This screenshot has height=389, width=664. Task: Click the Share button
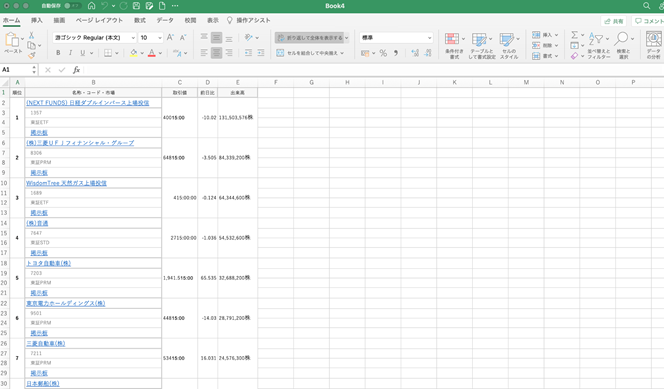coord(614,21)
